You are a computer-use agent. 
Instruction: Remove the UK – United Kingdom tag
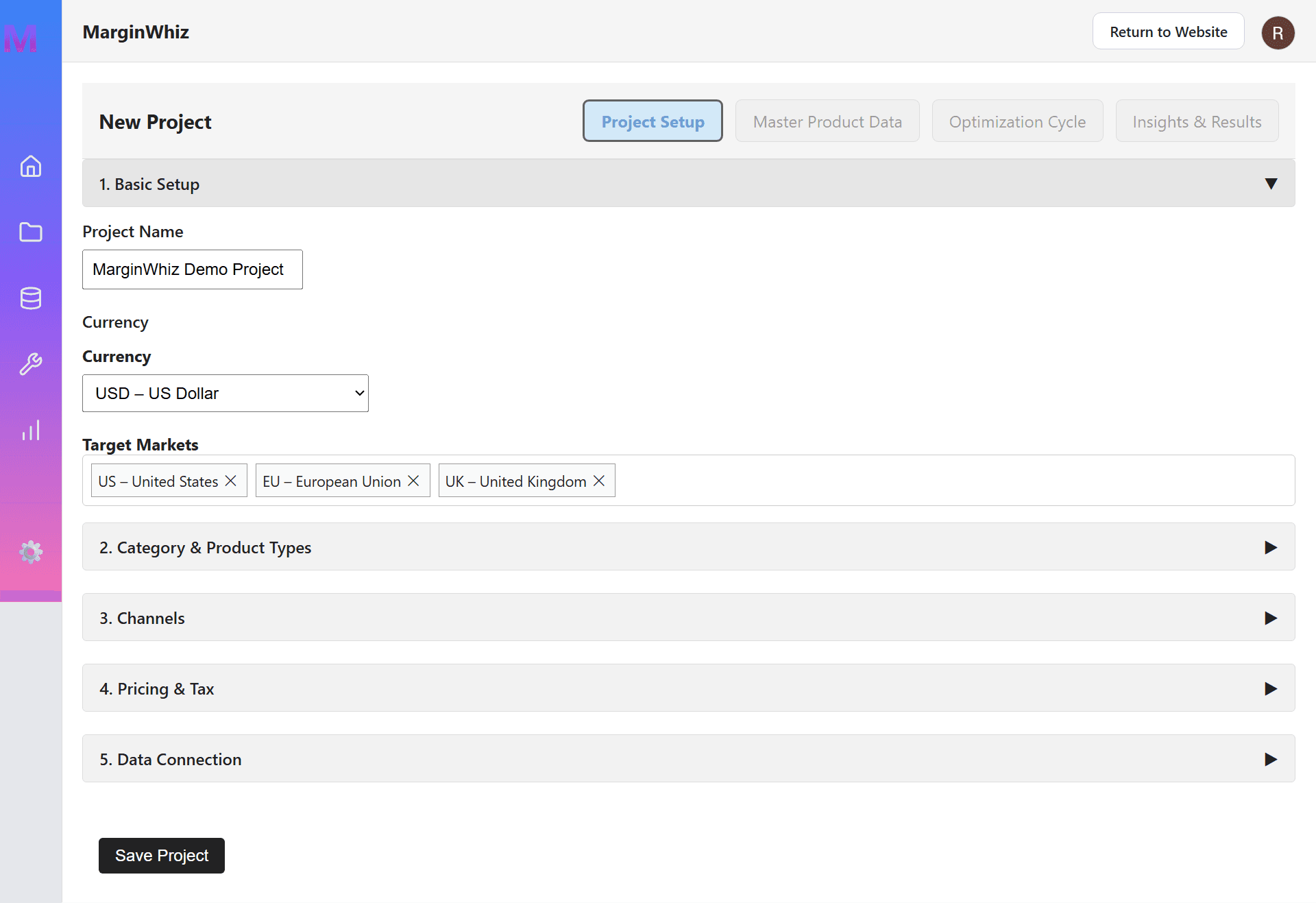click(599, 481)
